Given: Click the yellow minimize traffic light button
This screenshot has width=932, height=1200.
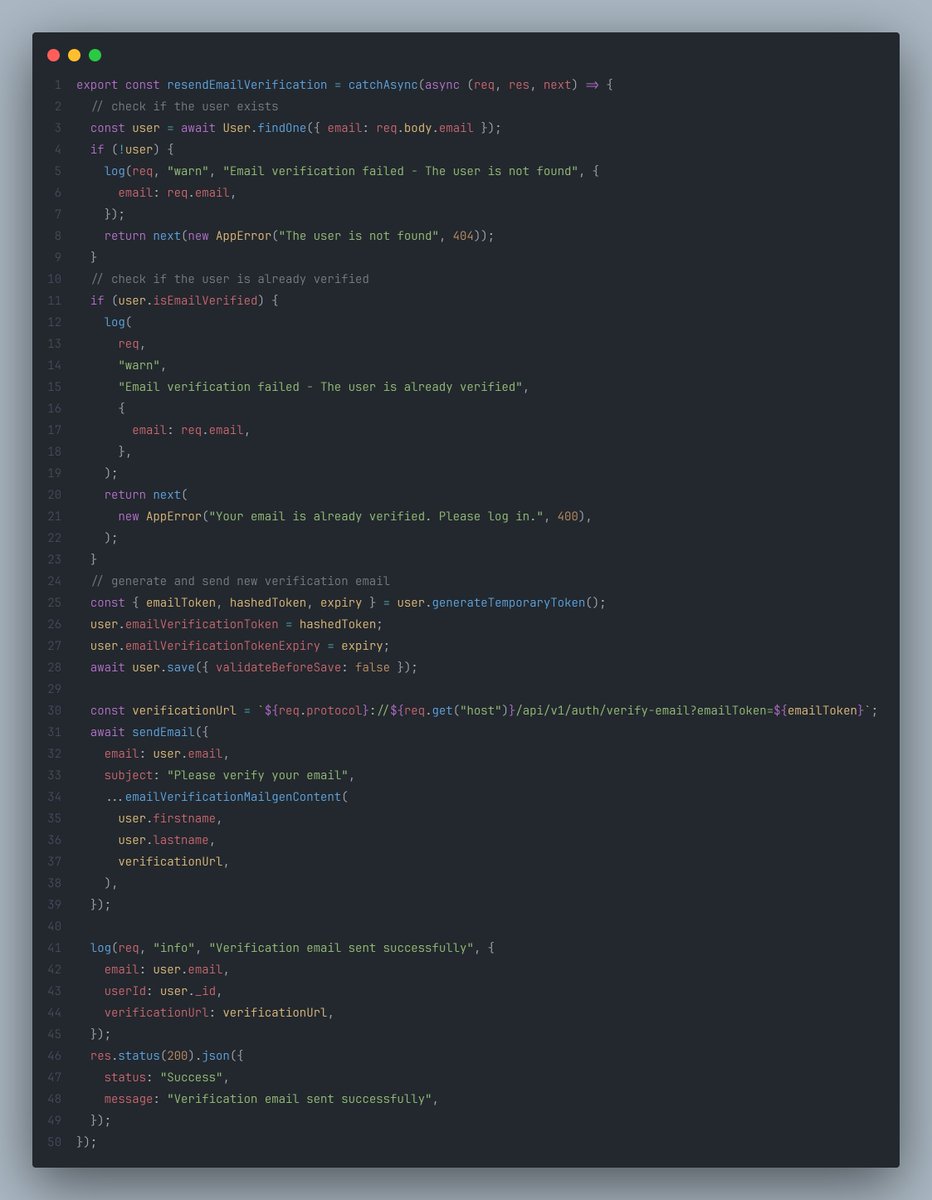Looking at the screenshot, I should click(x=73, y=56).
